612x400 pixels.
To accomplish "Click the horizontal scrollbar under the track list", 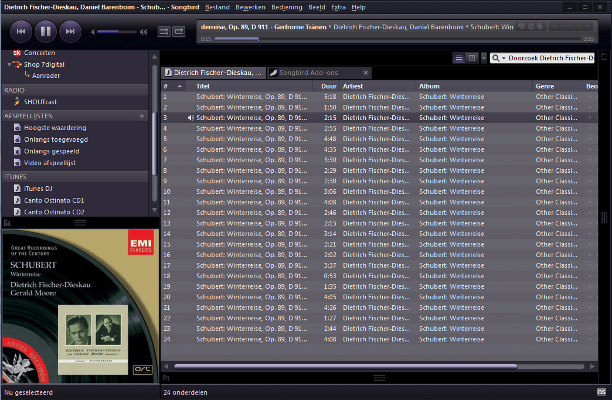I will tap(346, 366).
